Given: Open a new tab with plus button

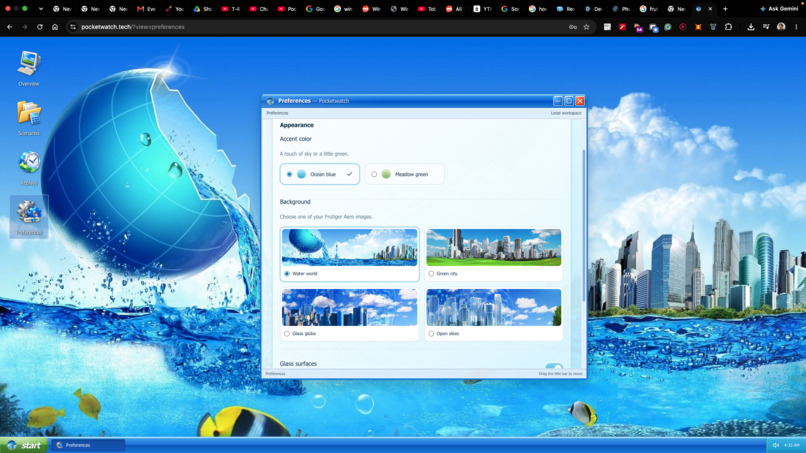Looking at the screenshot, I should click(725, 9).
